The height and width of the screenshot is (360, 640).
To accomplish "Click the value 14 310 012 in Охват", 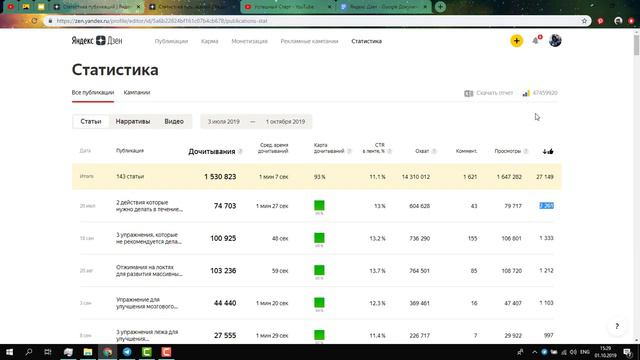I will 416,177.
